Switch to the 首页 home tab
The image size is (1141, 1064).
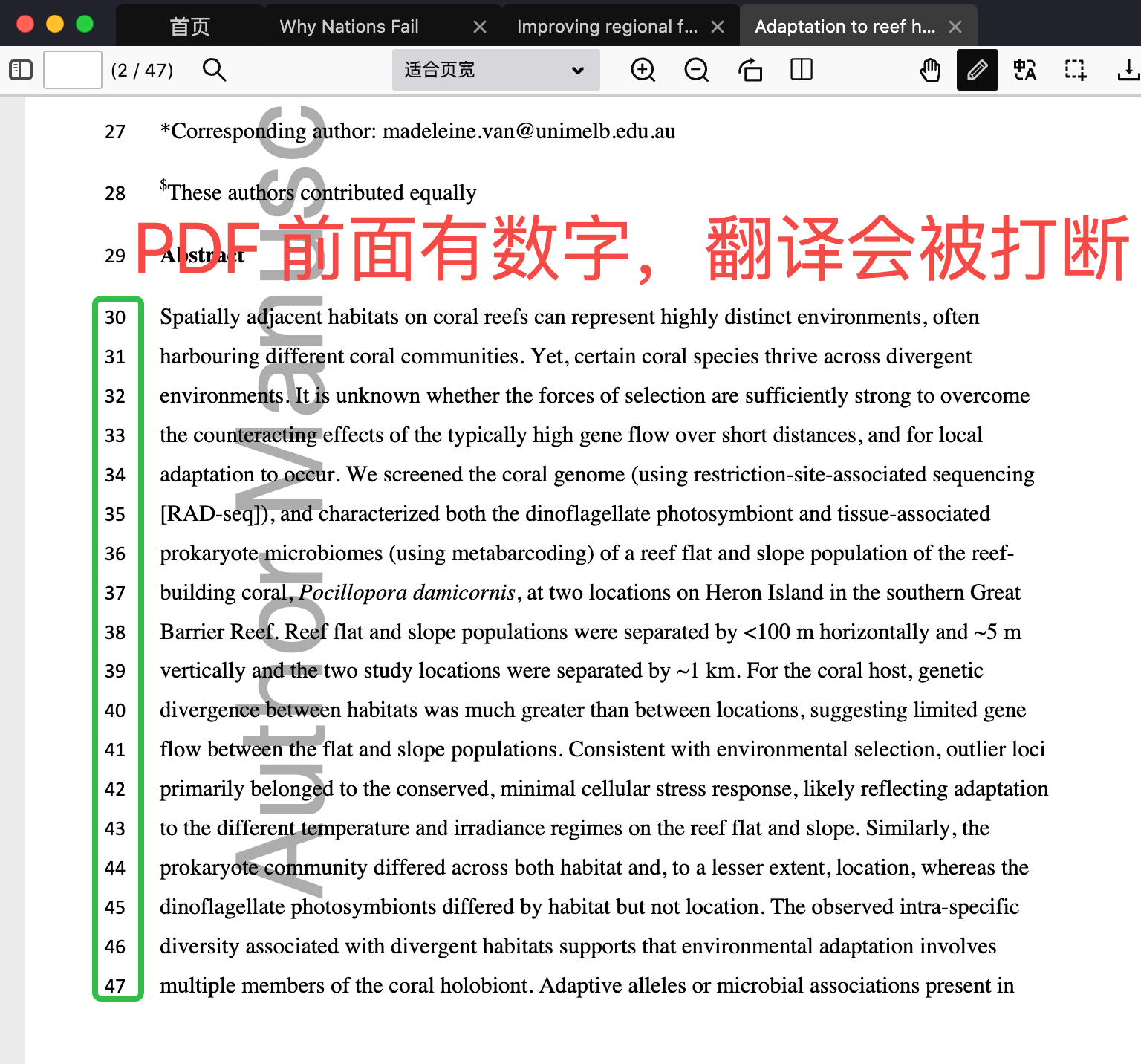pos(190,27)
